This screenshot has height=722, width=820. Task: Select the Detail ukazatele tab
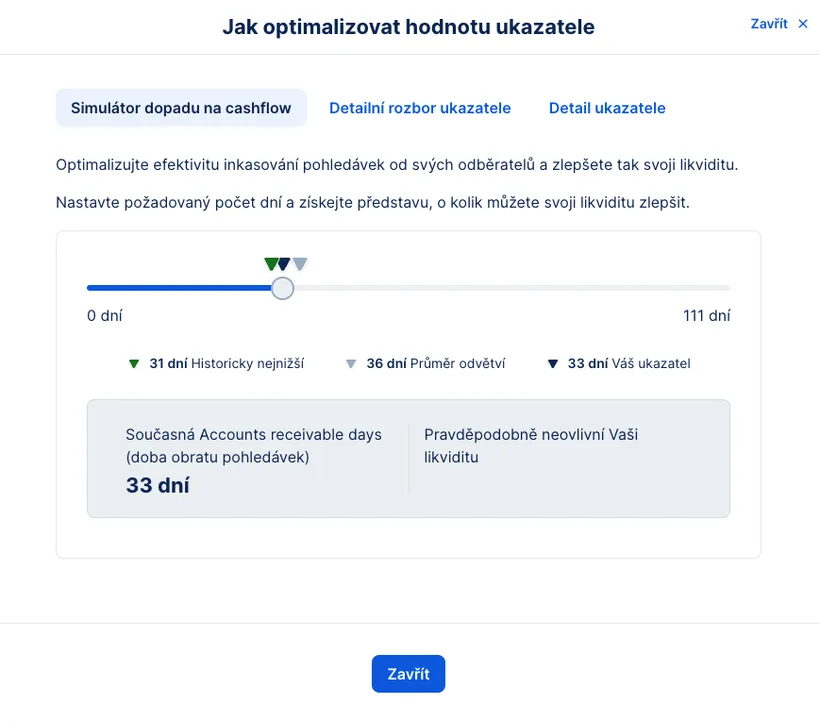[x=607, y=108]
